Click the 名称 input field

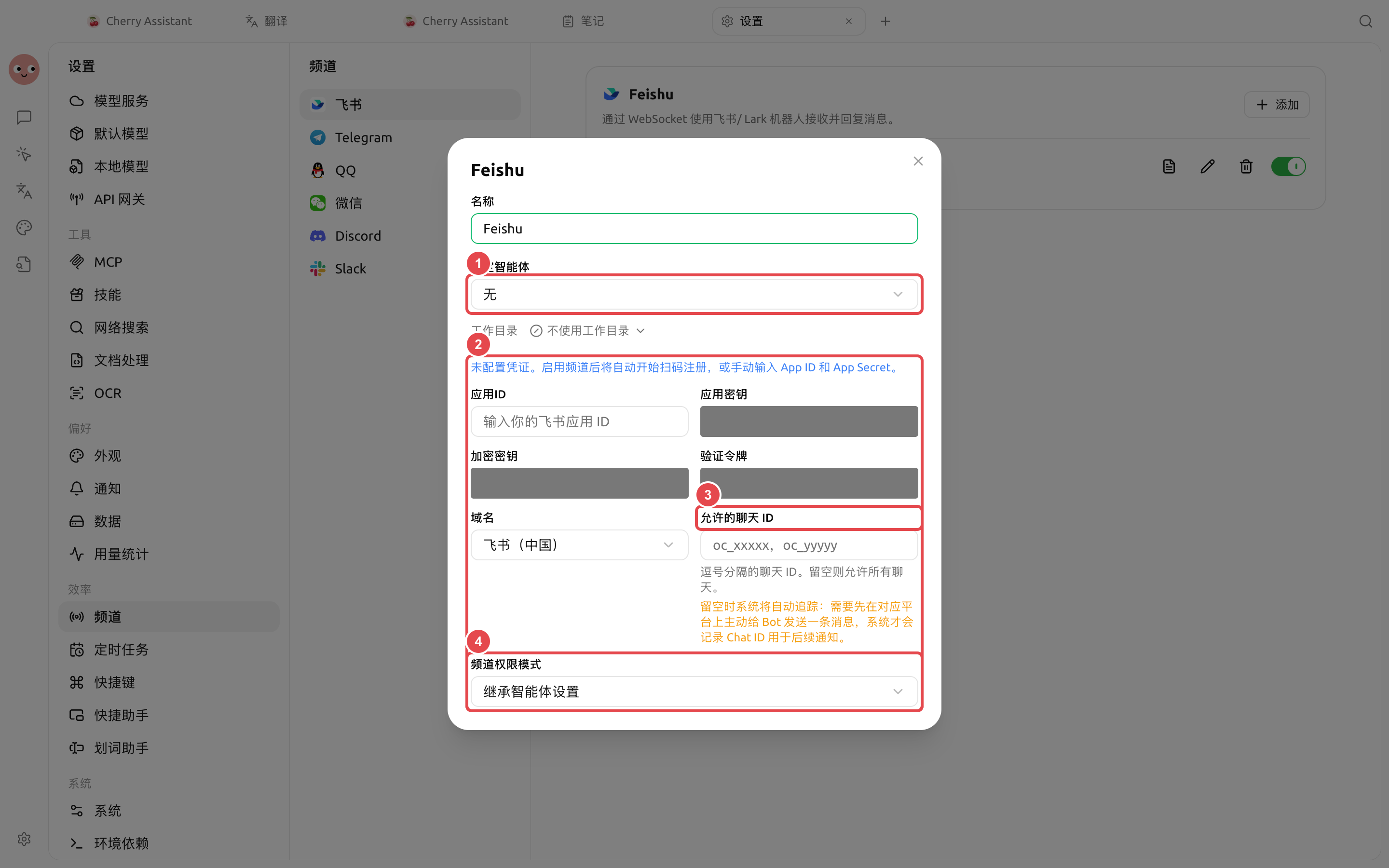(x=694, y=229)
